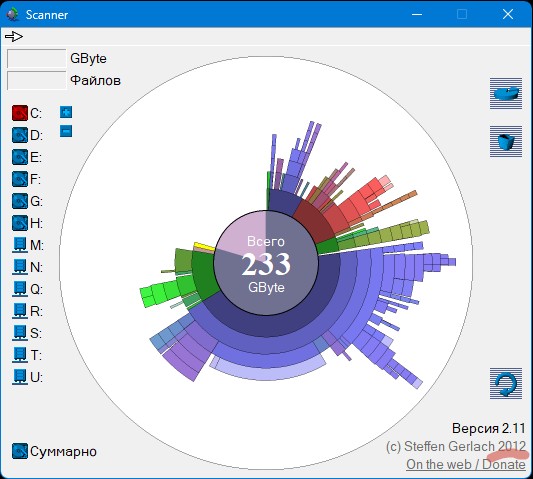533x479 pixels.
Task: Click the Суммарно label
Action: (x=64, y=451)
